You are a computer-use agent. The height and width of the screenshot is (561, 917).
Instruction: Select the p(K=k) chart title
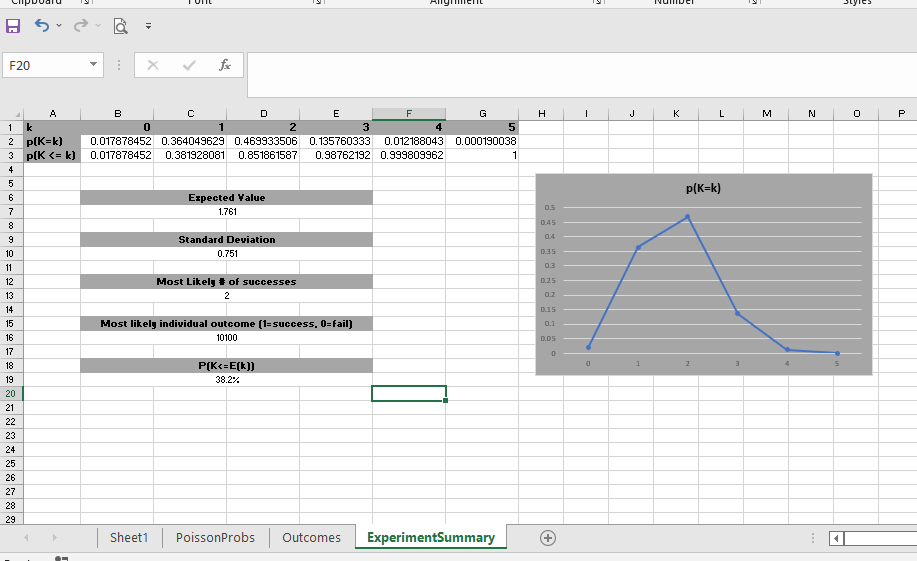[704, 188]
